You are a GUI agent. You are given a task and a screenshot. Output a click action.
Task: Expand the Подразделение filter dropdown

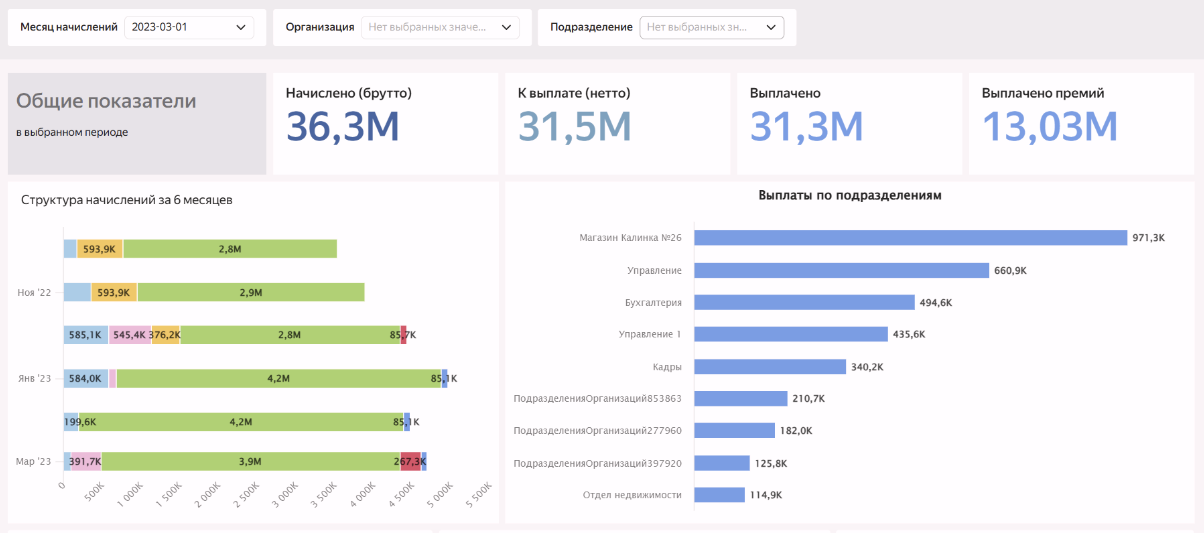pyautogui.click(x=711, y=28)
